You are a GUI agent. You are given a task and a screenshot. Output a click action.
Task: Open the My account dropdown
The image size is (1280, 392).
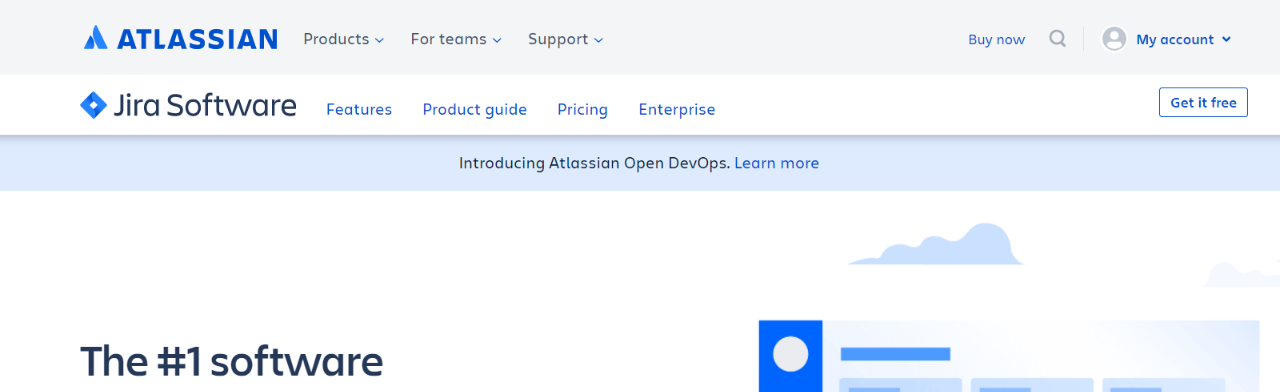click(x=1183, y=40)
